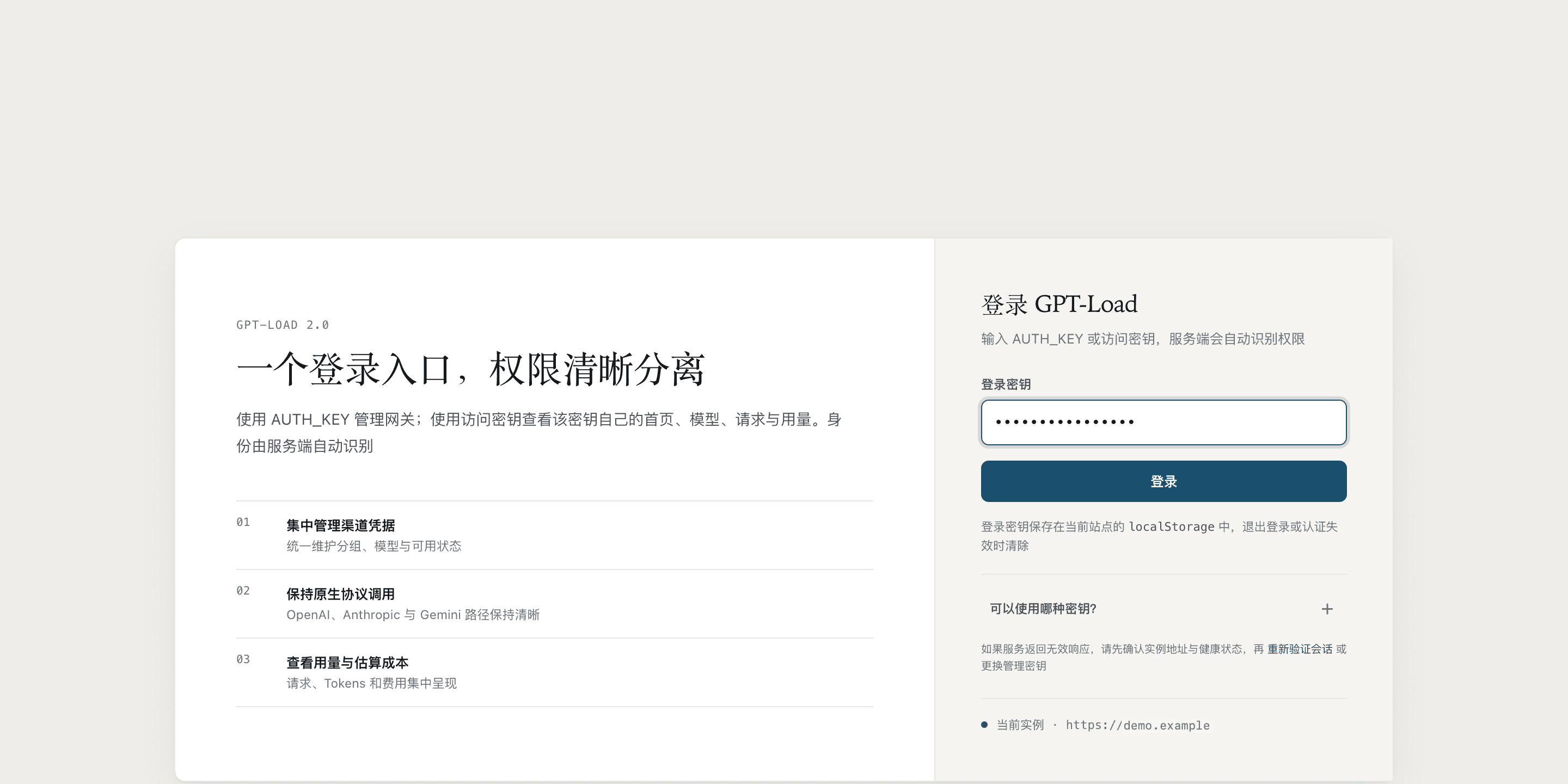Click the https://demo.example instance URL
The height and width of the screenshot is (784, 1568).
pyautogui.click(x=1137, y=725)
